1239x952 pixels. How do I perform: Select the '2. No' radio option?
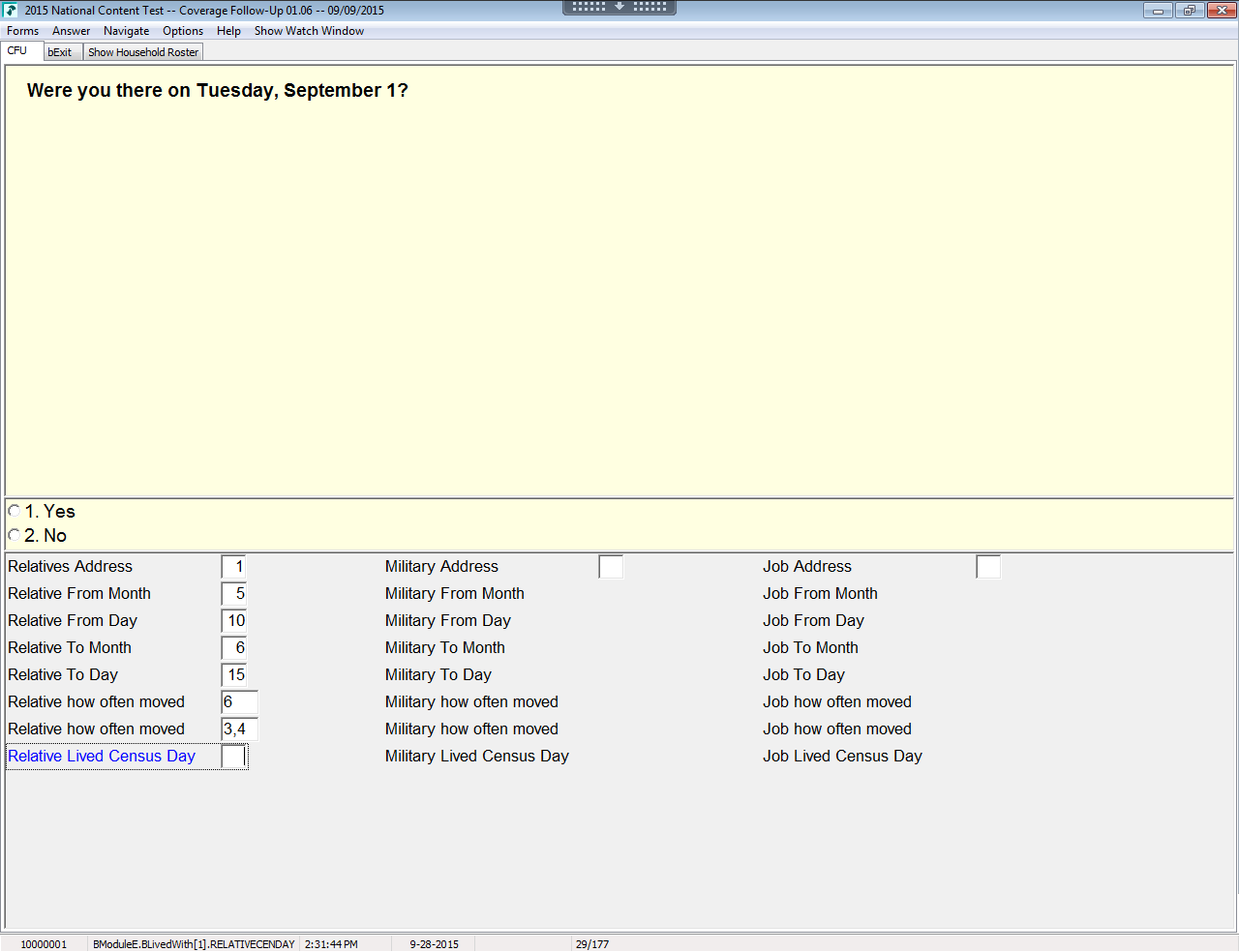15,535
